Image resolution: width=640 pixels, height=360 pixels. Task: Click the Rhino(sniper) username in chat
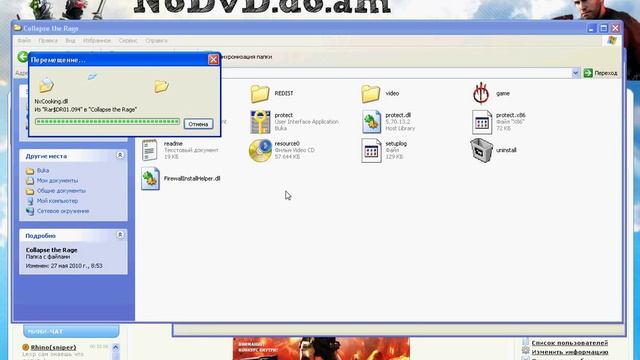(53, 347)
